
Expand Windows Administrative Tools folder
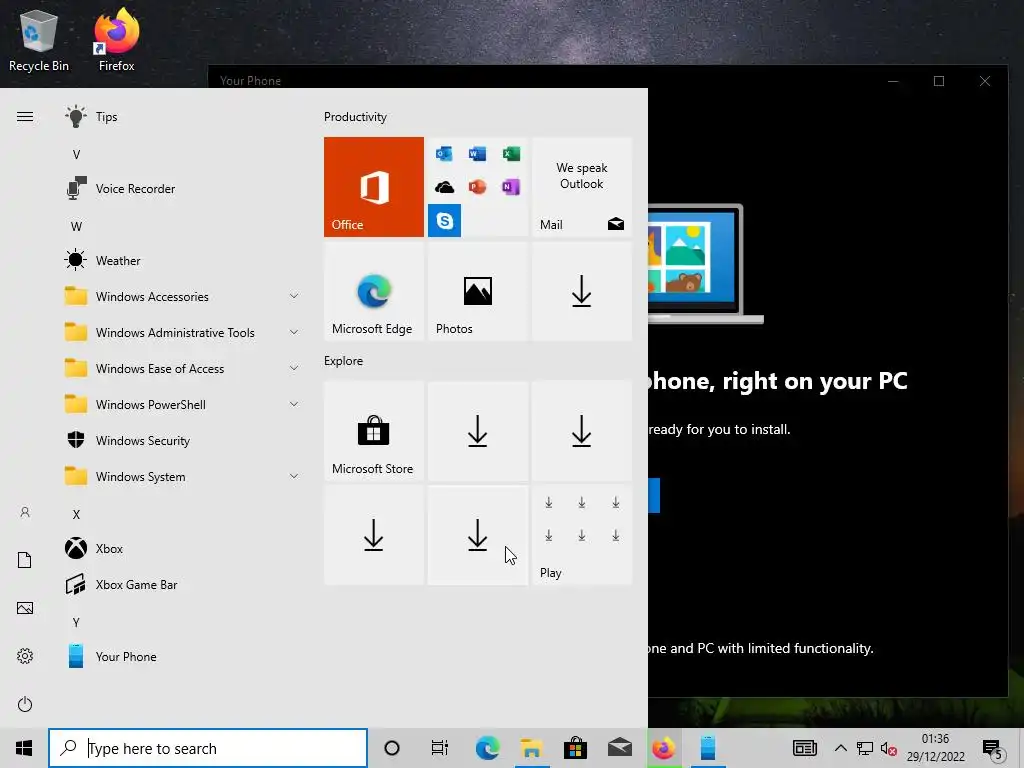pyautogui.click(x=183, y=332)
